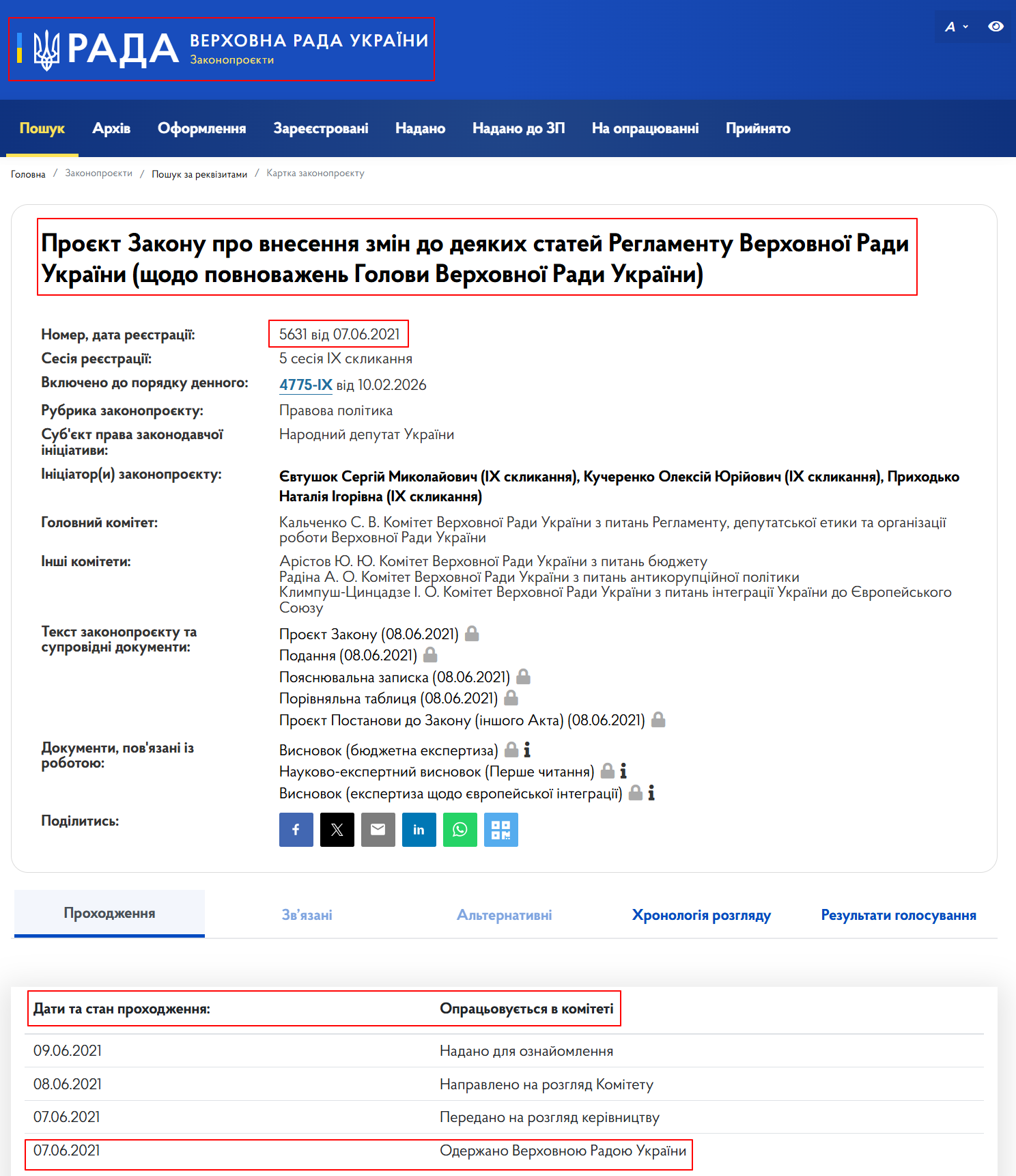
Task: Click the Правова політика rubric value
Action: tap(336, 410)
